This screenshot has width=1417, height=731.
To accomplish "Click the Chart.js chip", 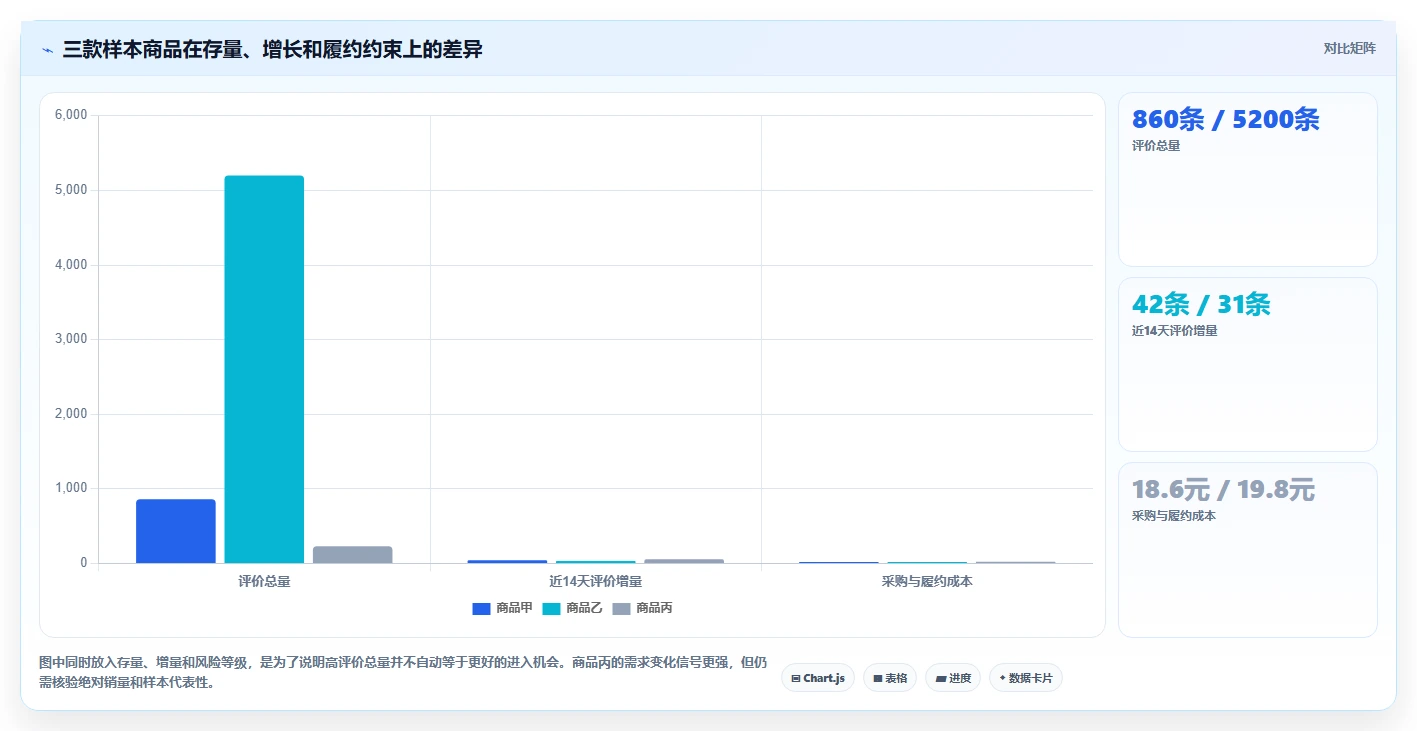I will (x=817, y=678).
